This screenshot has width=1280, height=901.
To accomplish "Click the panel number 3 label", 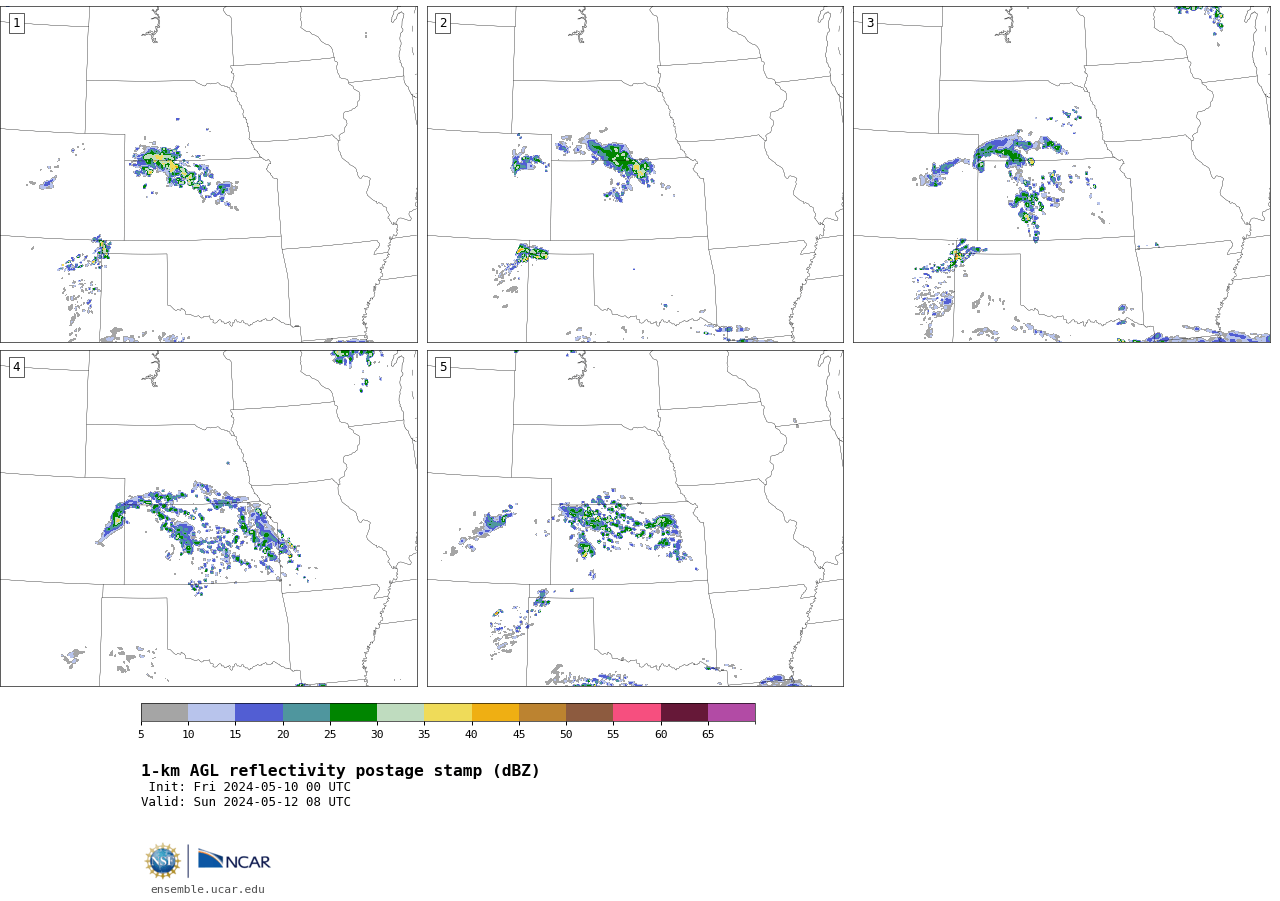I will coord(870,23).
